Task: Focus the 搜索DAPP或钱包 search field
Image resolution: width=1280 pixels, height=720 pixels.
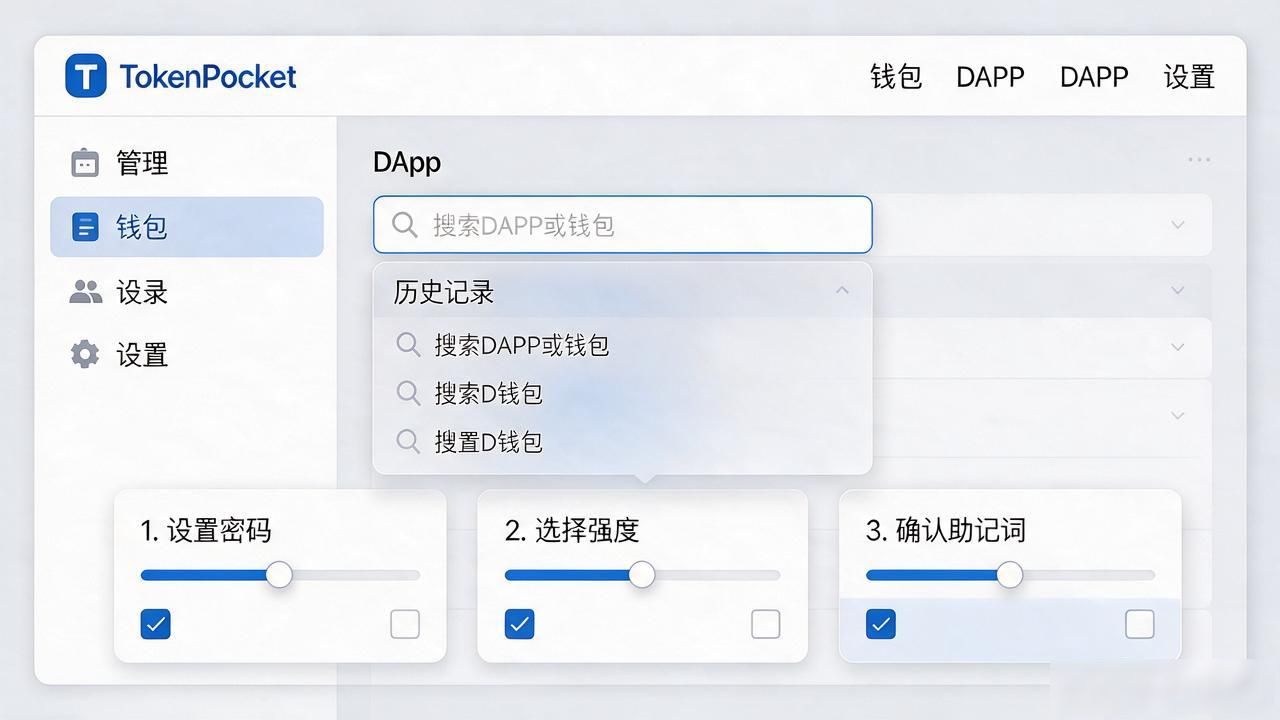Action: pos(623,224)
